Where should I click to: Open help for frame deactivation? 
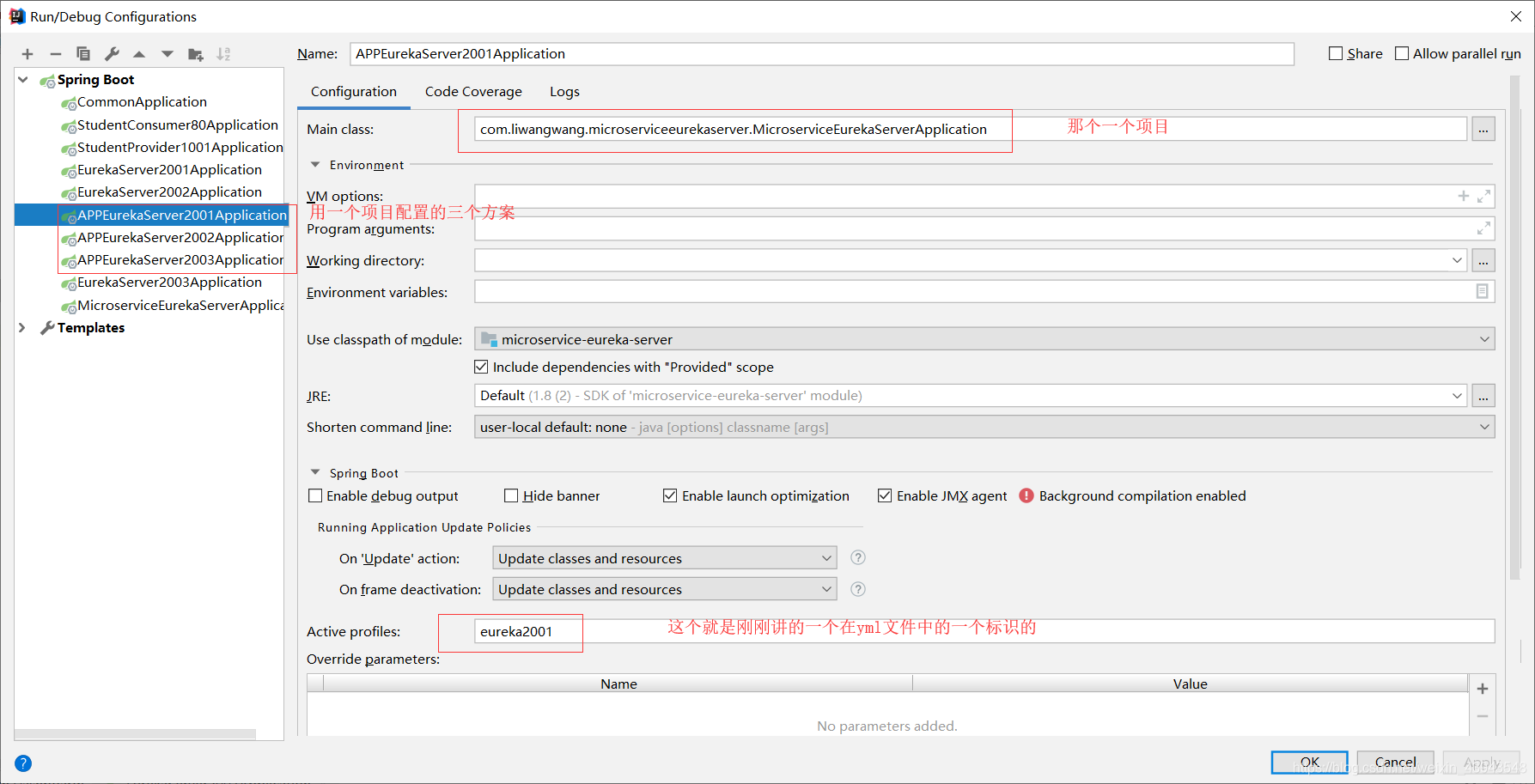click(x=858, y=589)
